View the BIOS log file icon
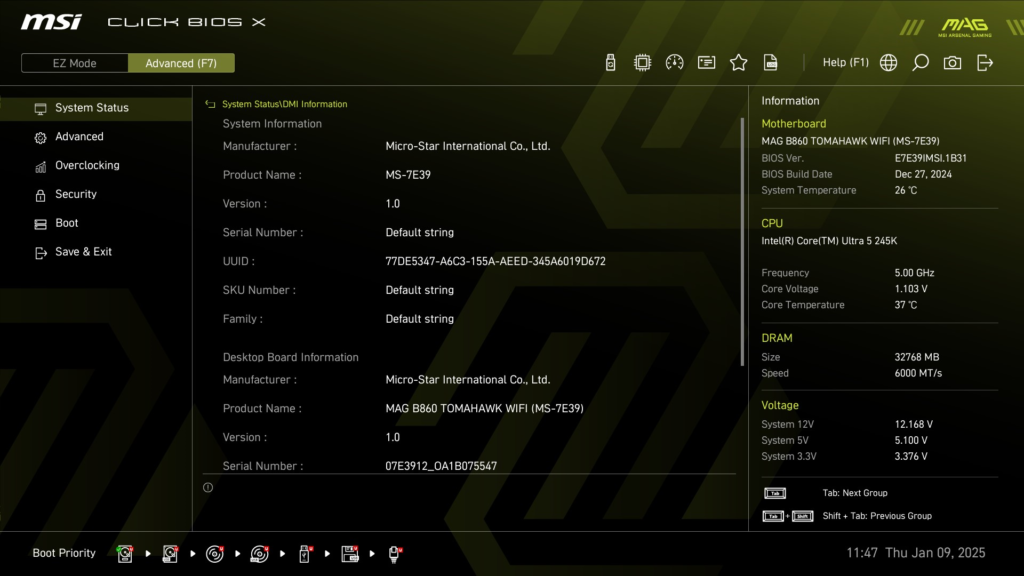 770,61
